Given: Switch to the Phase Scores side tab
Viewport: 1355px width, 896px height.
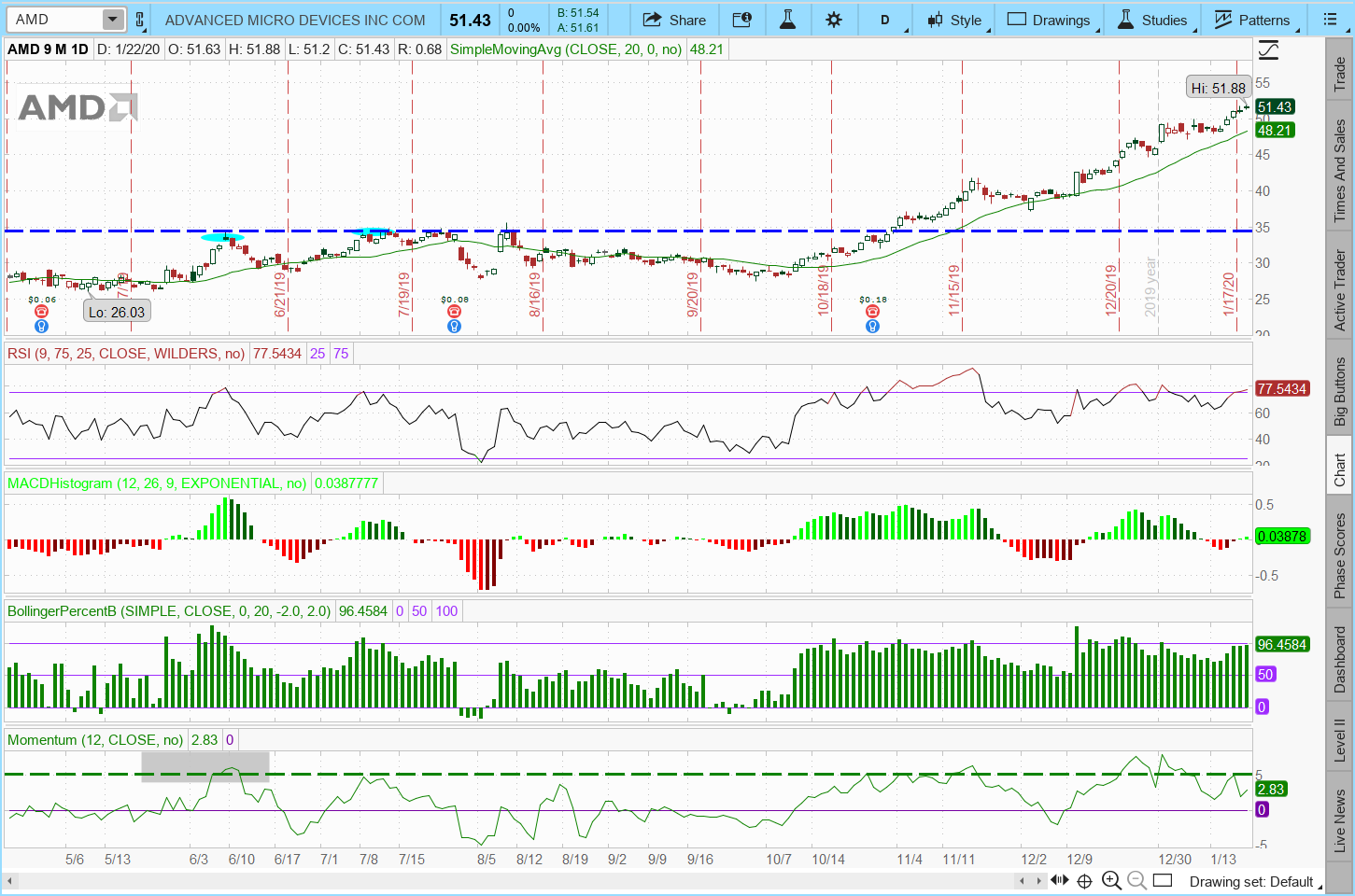Looking at the screenshot, I should pyautogui.click(x=1340, y=555).
